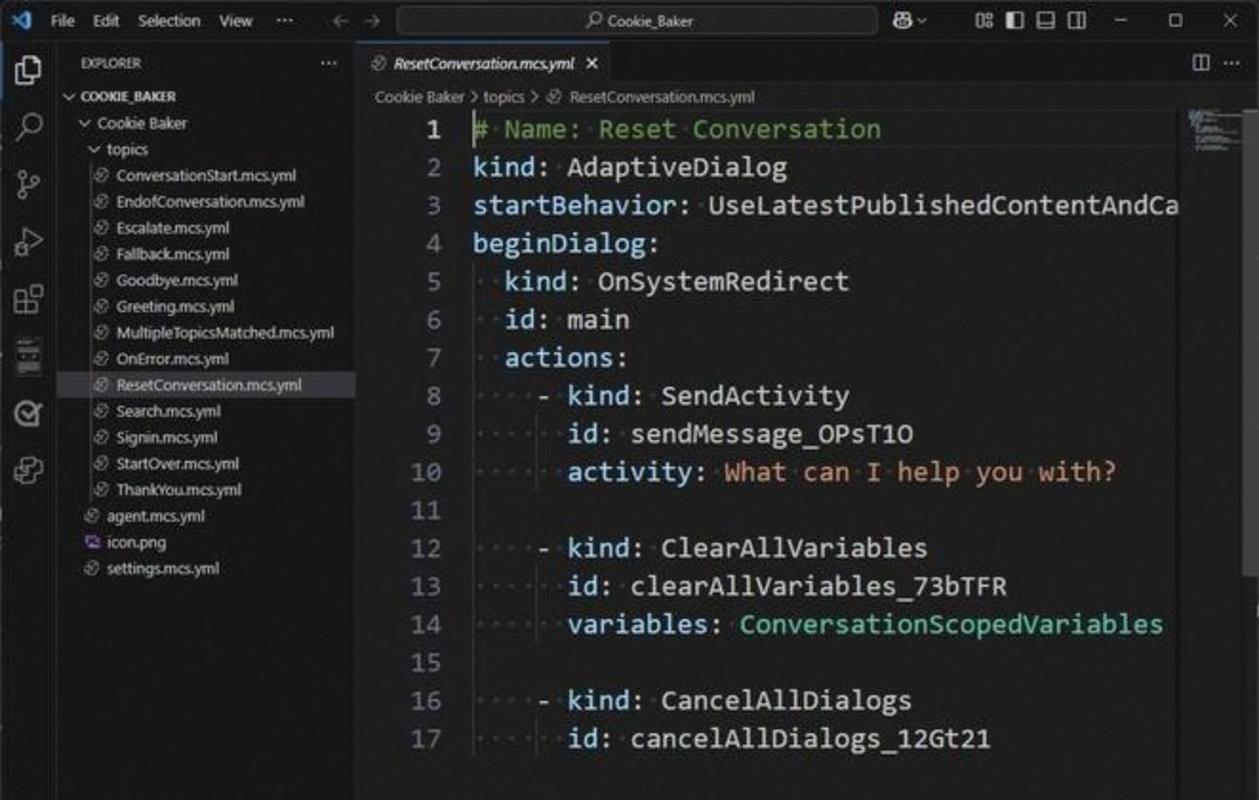
Task: Open Goodbye.mcs.yml file
Action: point(206,280)
